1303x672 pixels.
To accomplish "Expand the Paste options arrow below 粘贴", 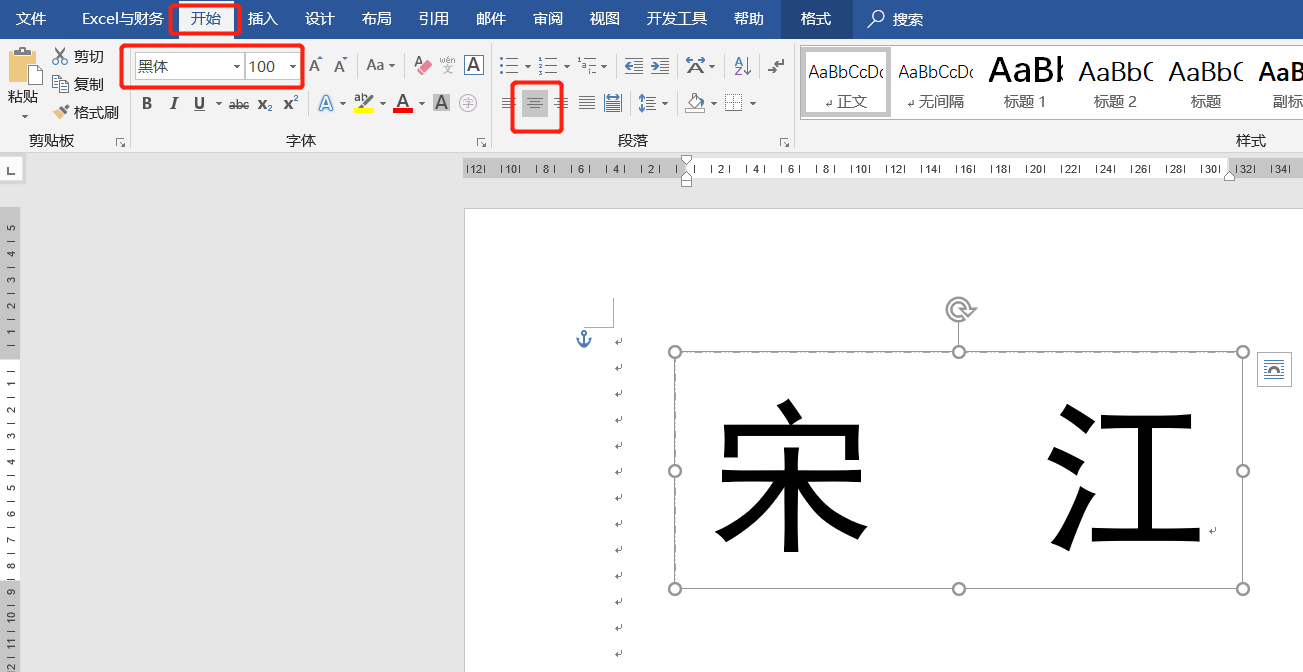I will point(24,116).
